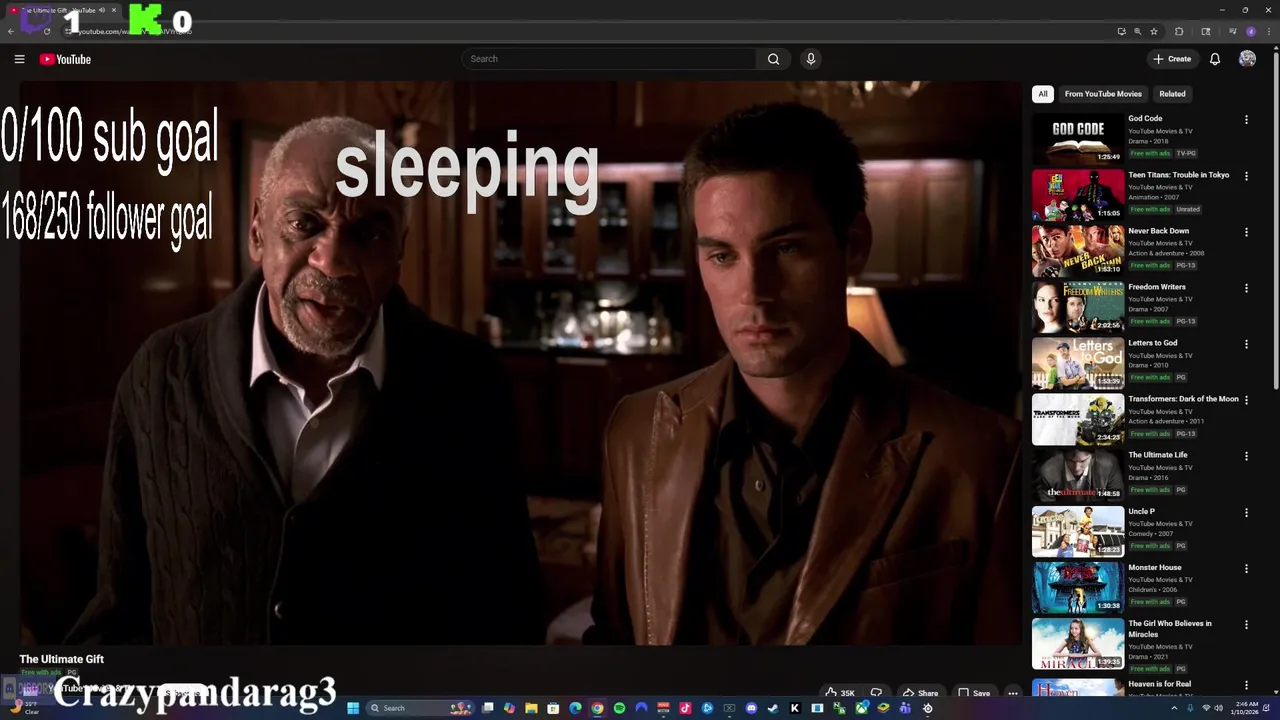This screenshot has width=1280, height=720.
Task: Open the Heaven is for Real title
Action: click(1159, 684)
